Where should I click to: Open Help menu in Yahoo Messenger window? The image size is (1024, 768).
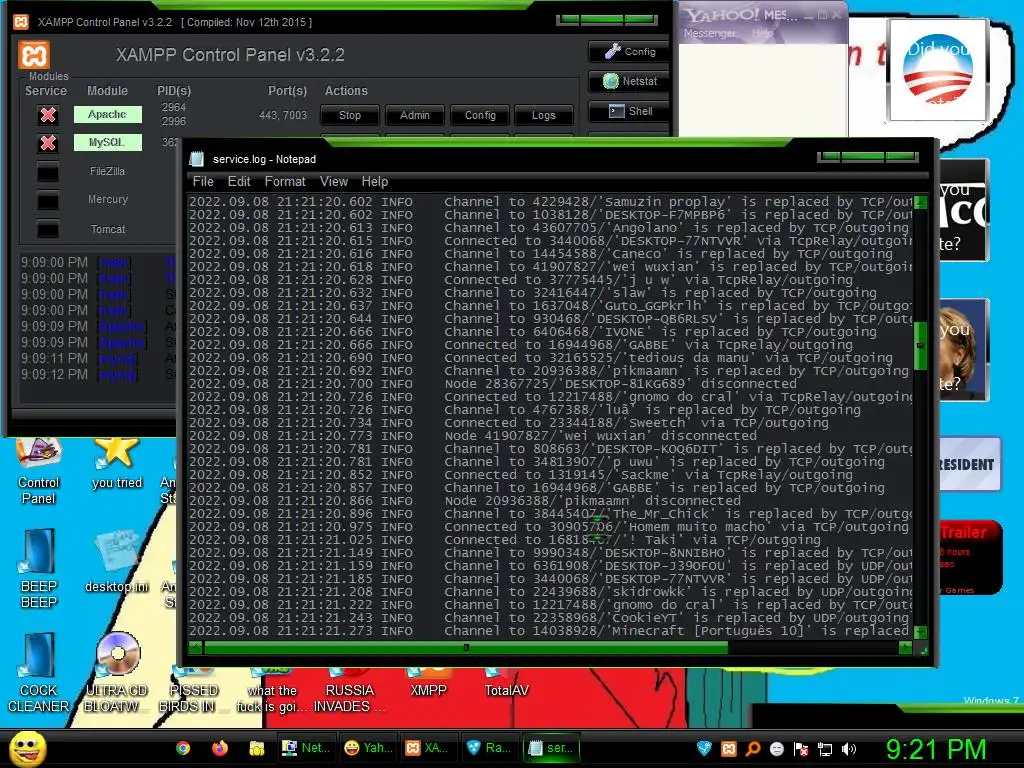click(x=762, y=33)
